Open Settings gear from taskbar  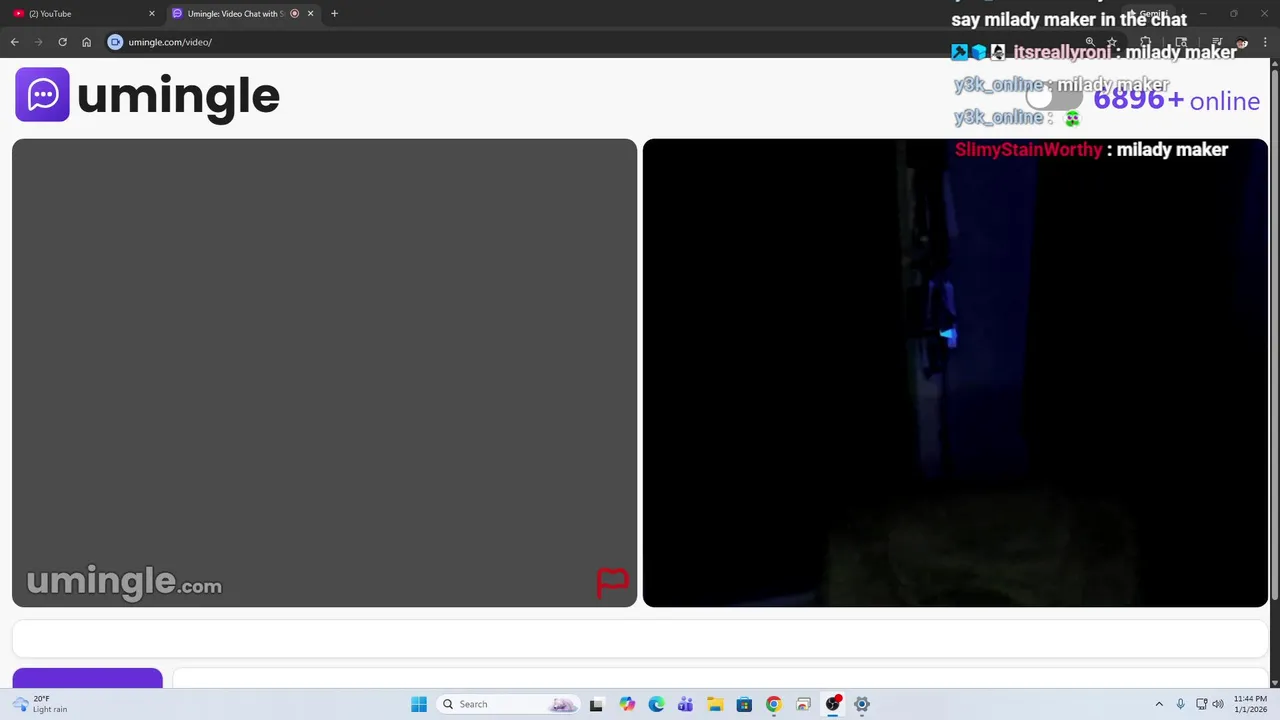click(x=861, y=704)
